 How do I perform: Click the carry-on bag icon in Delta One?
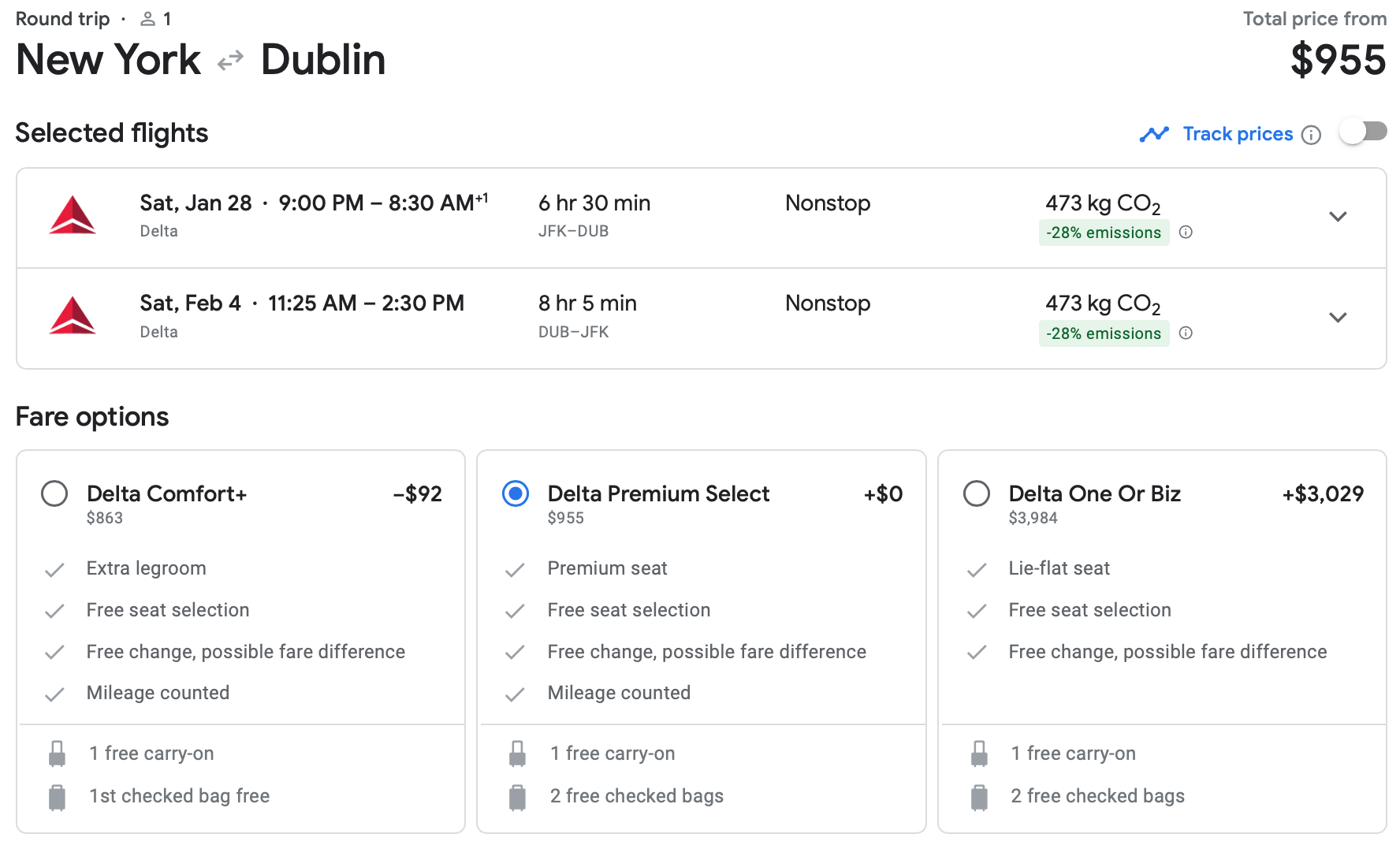click(979, 754)
